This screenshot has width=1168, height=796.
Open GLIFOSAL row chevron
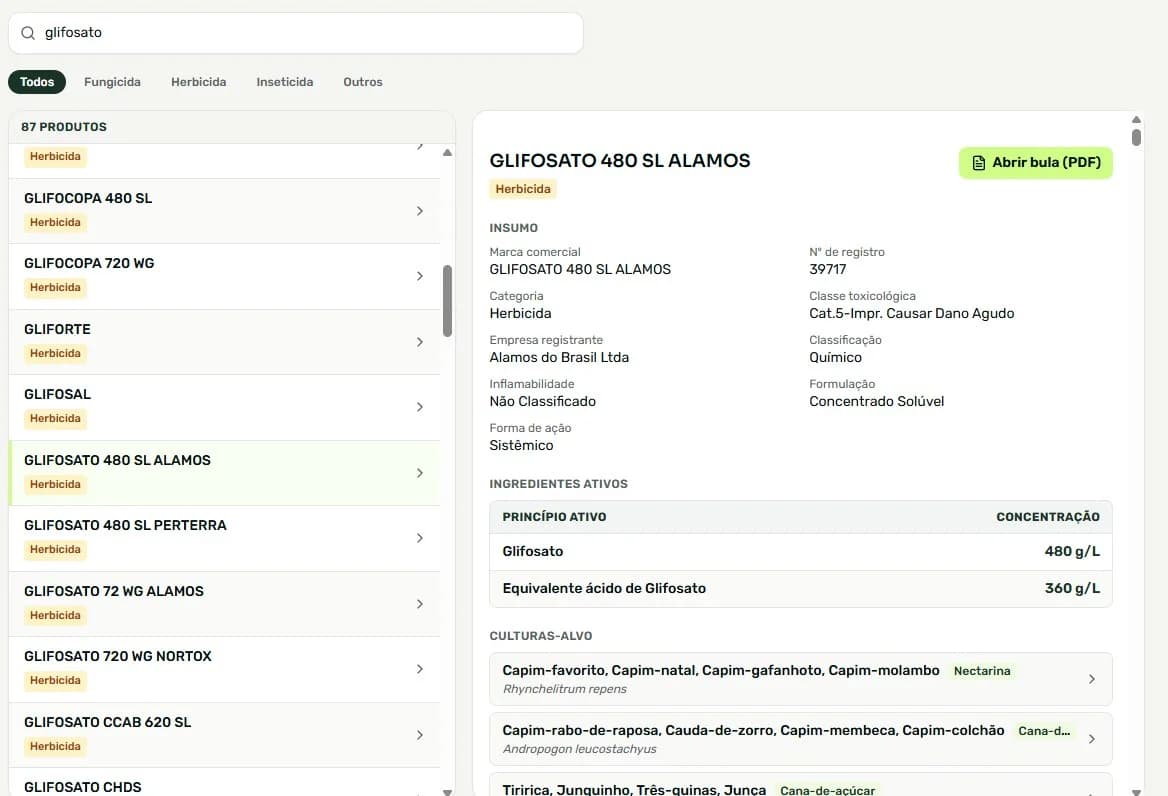tap(420, 407)
